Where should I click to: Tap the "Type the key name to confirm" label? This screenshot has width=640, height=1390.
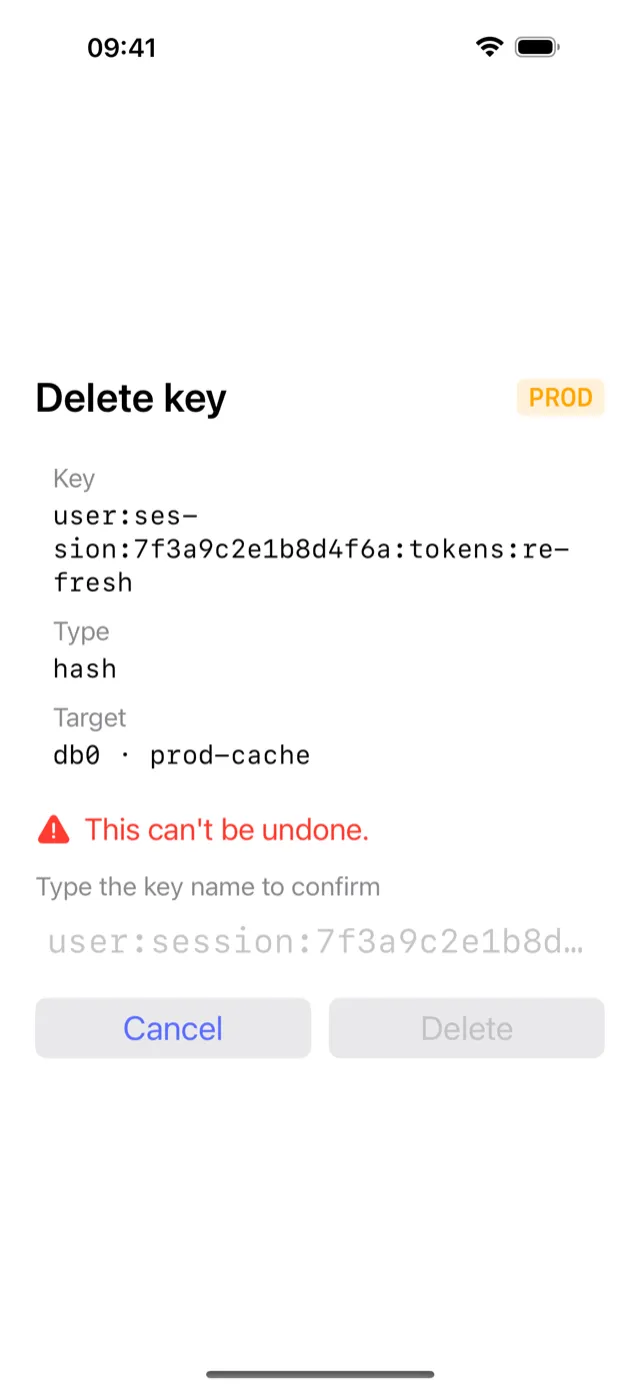(208, 887)
